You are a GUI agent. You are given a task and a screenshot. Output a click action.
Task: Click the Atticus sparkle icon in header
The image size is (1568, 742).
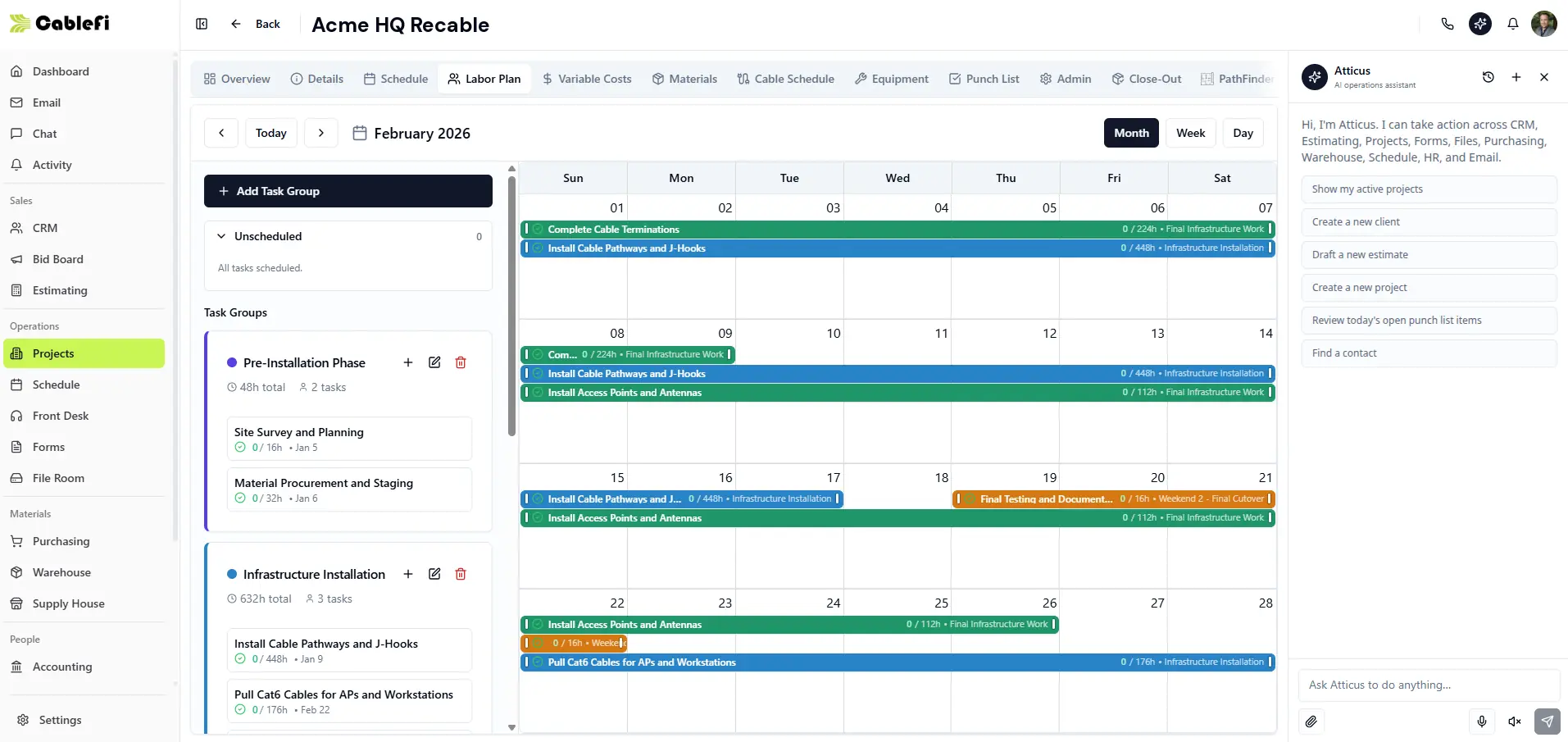click(x=1480, y=24)
